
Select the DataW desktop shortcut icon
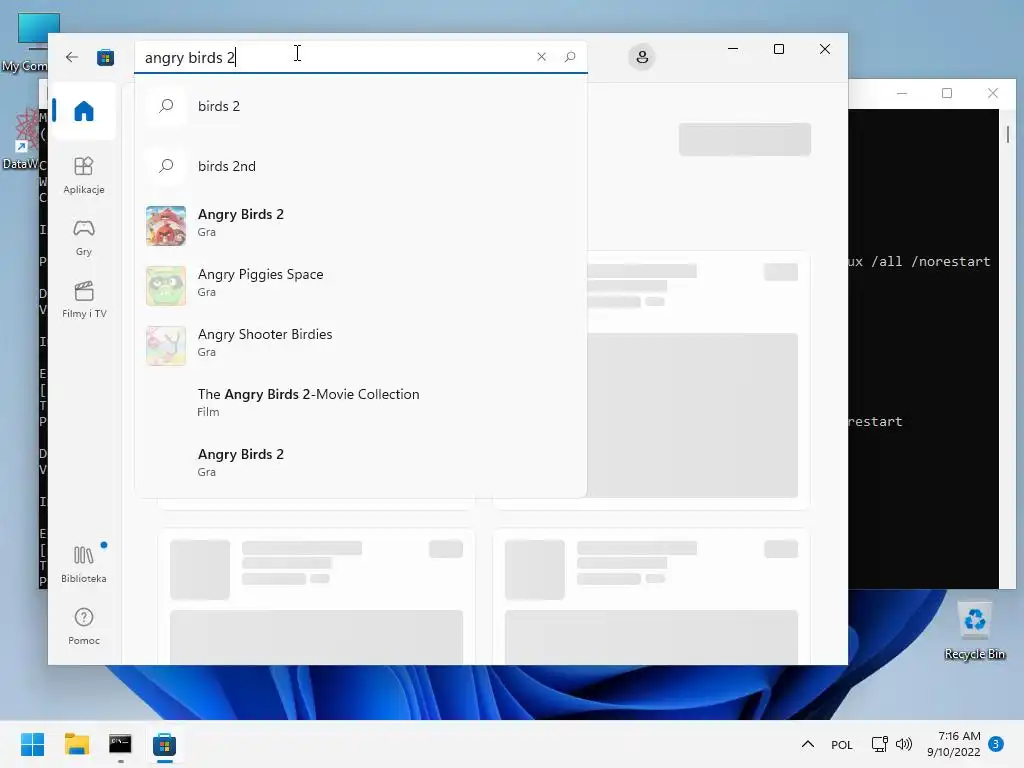[x=21, y=138]
